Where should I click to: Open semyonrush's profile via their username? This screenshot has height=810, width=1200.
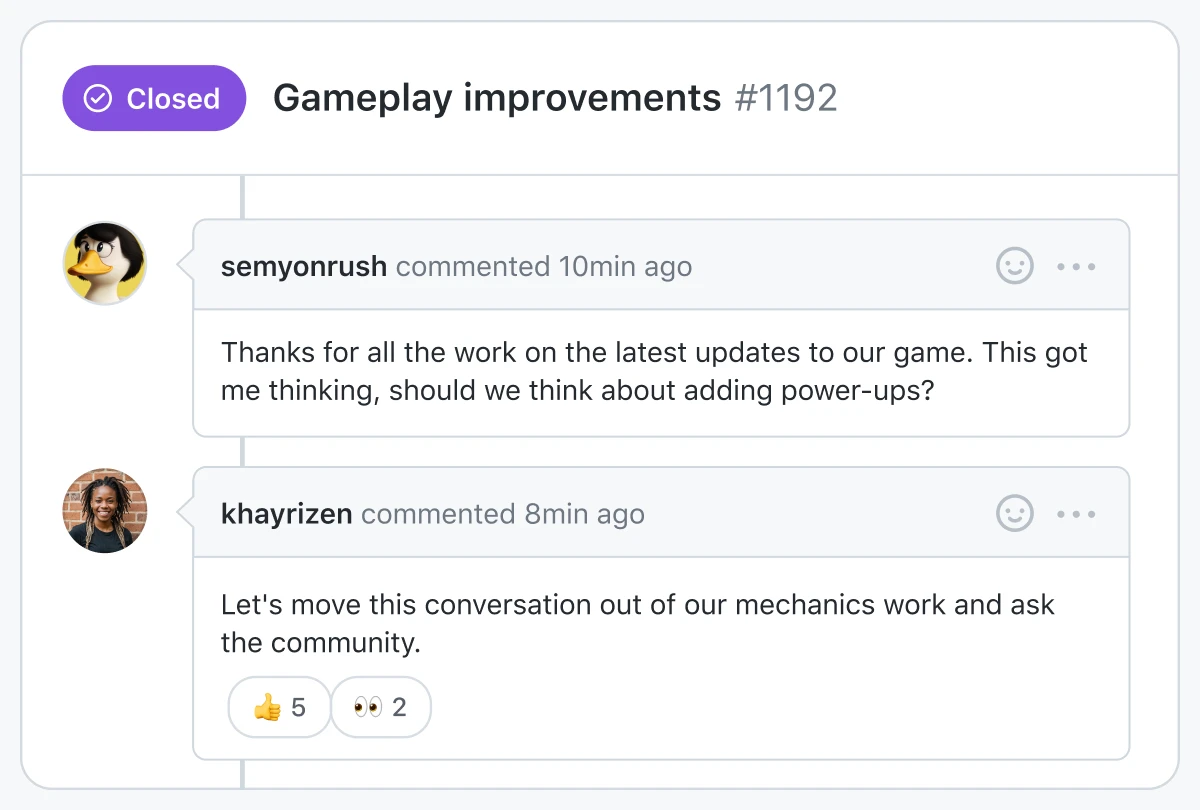(303, 266)
